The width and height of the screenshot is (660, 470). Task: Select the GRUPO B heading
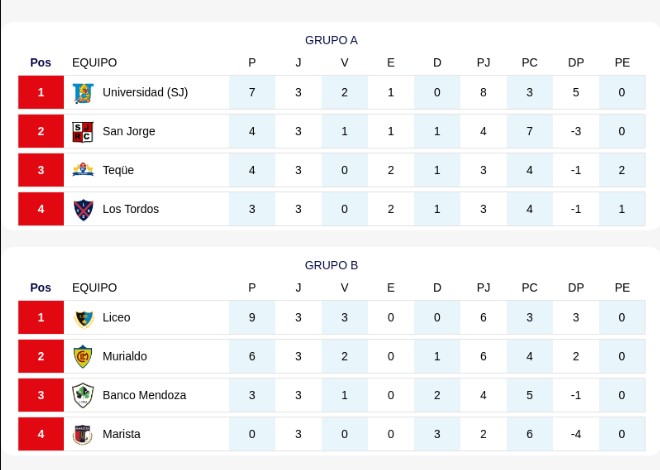pyautogui.click(x=331, y=265)
